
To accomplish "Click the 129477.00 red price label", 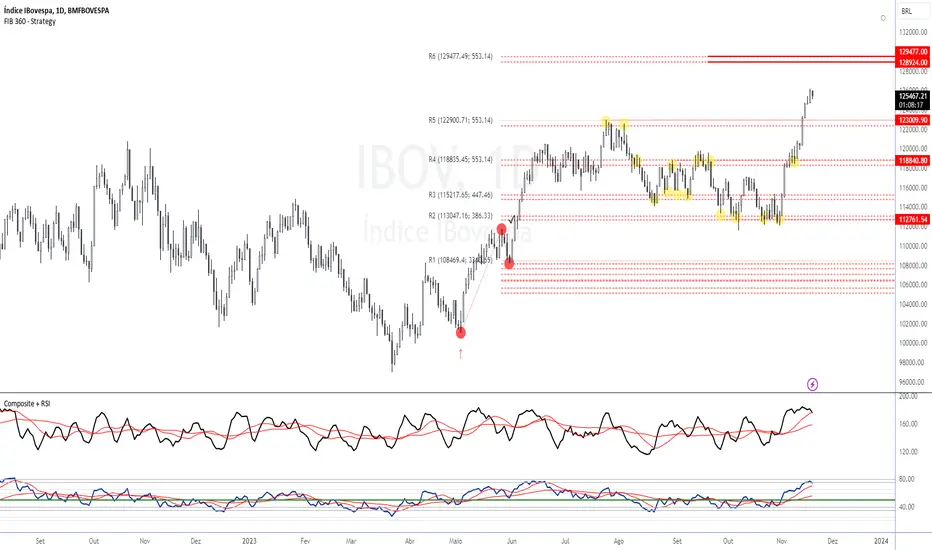I will 912,52.
